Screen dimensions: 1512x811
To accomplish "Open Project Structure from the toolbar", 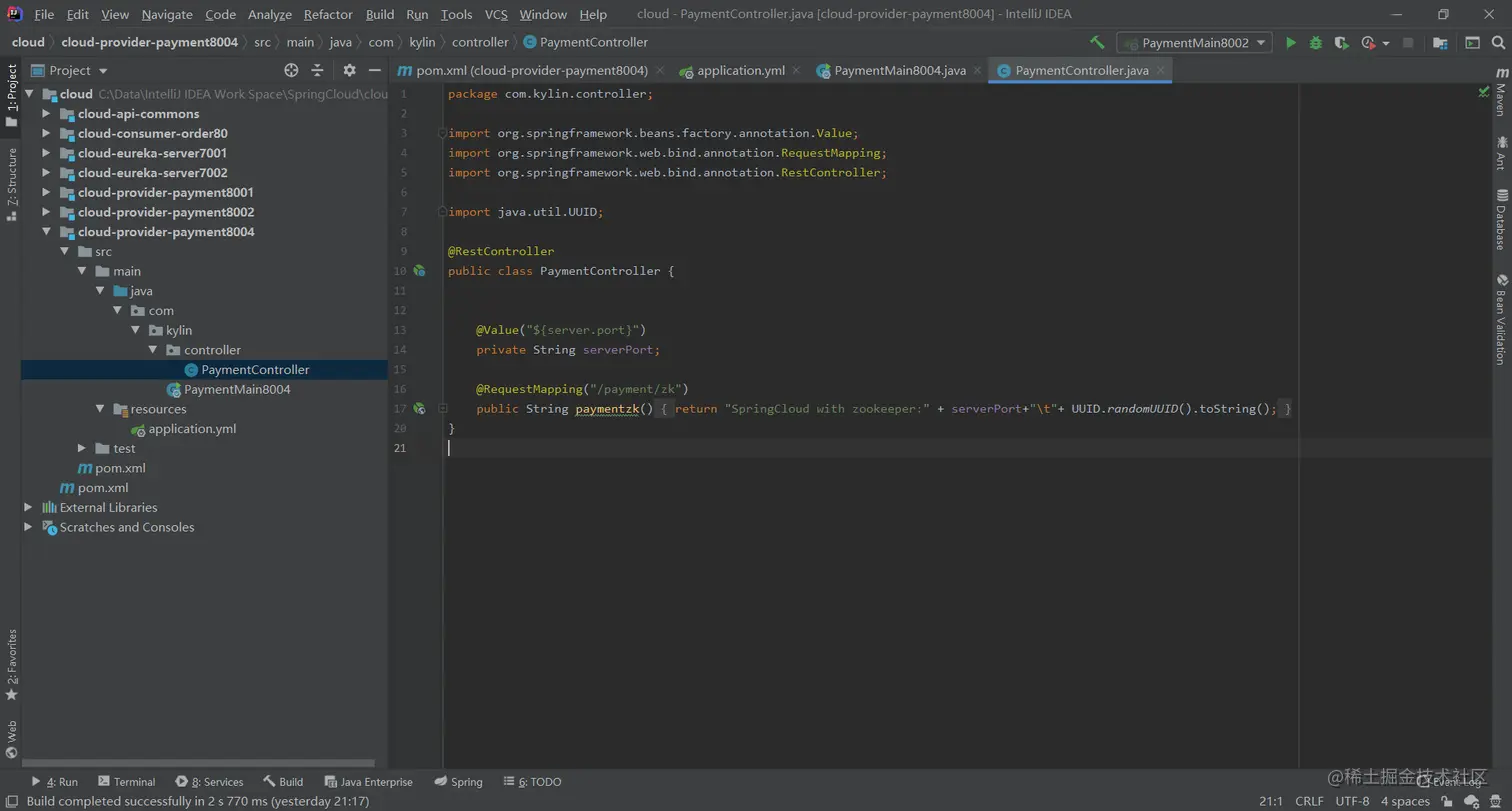I will 1440,43.
